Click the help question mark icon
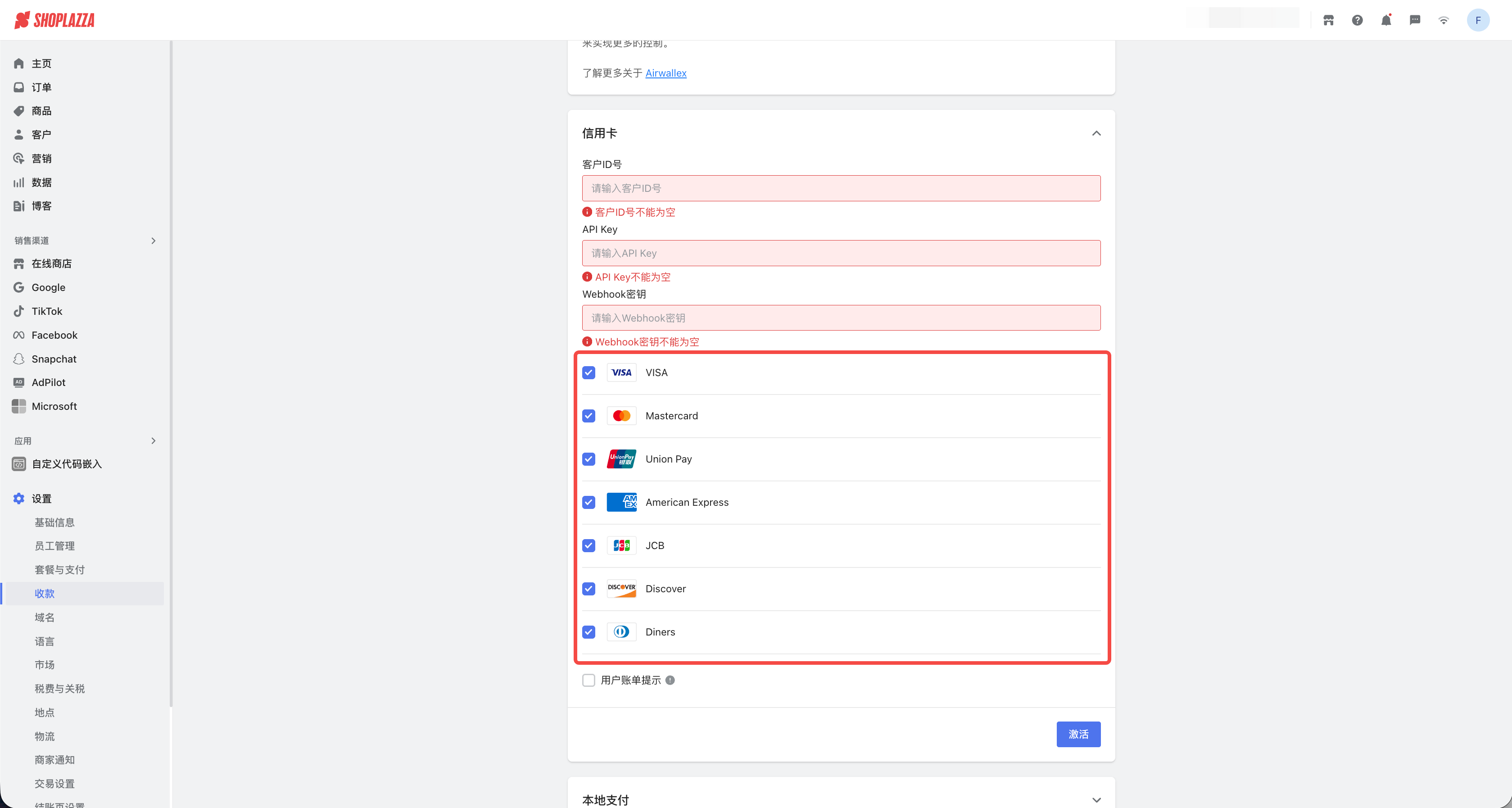This screenshot has width=1512, height=808. 1357,21
